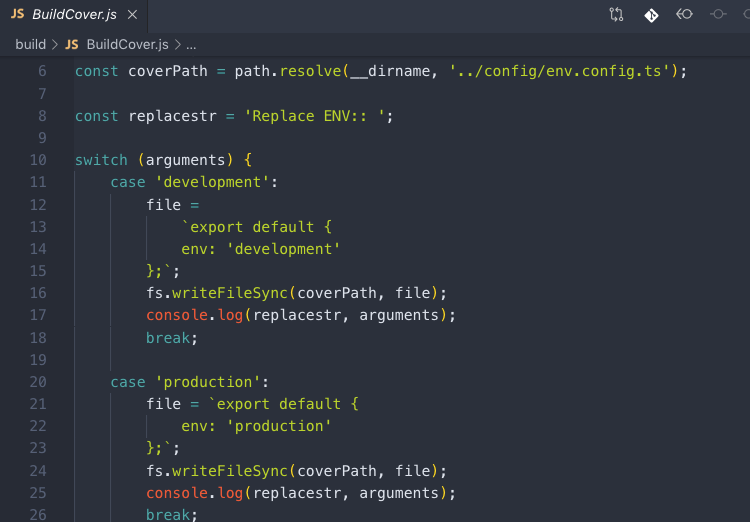
Task: Click path.resolve call on line 6
Action: point(287,71)
